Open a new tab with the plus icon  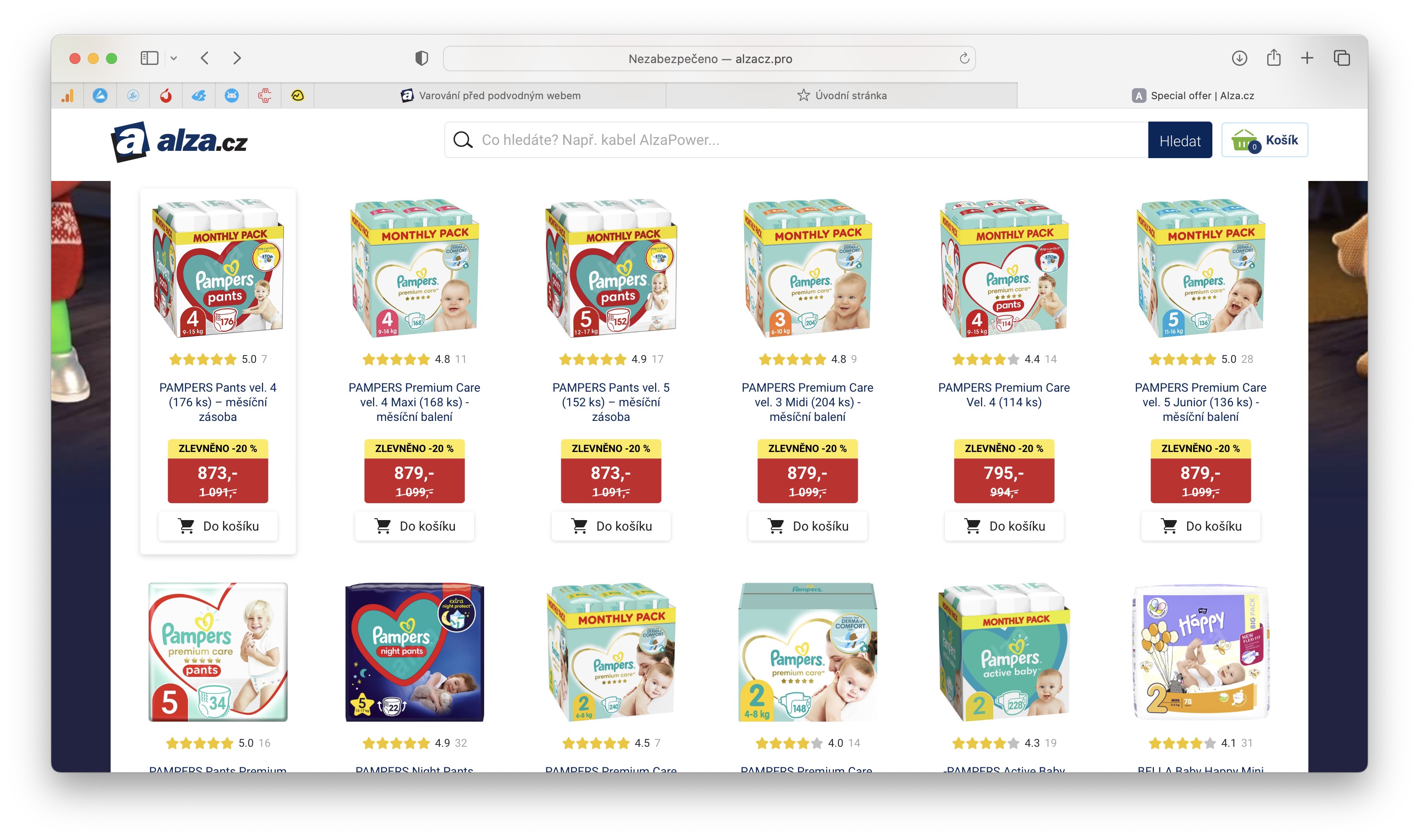[x=1307, y=58]
